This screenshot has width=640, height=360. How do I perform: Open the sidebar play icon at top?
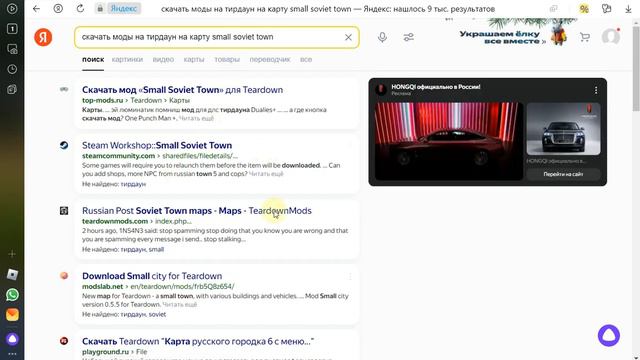pos(12,9)
